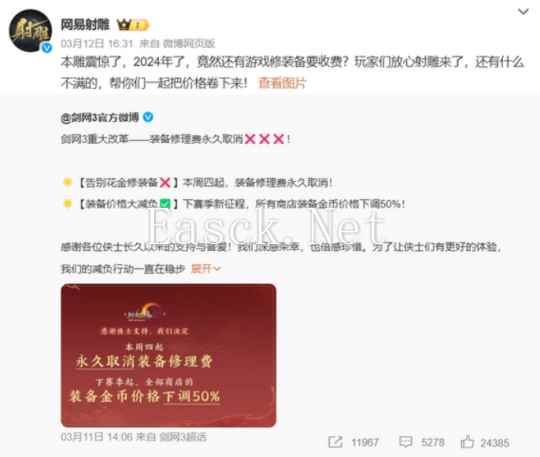Open the post options chevron menu

[x=523, y=12]
